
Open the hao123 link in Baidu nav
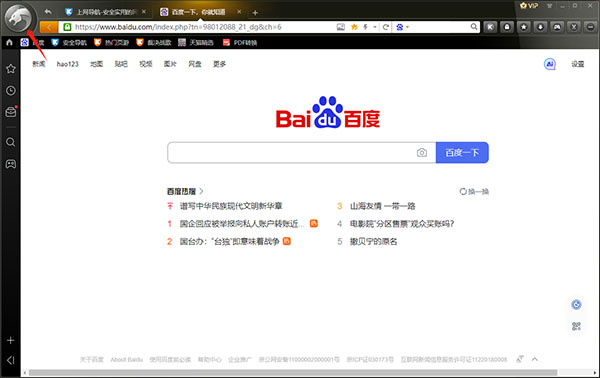click(67, 64)
